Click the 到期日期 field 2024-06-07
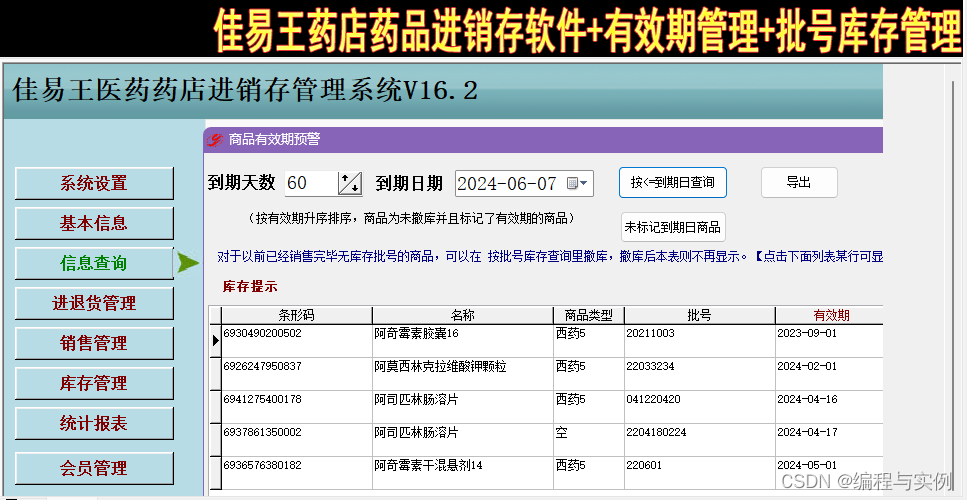This screenshot has height=500, width=967. click(x=524, y=183)
